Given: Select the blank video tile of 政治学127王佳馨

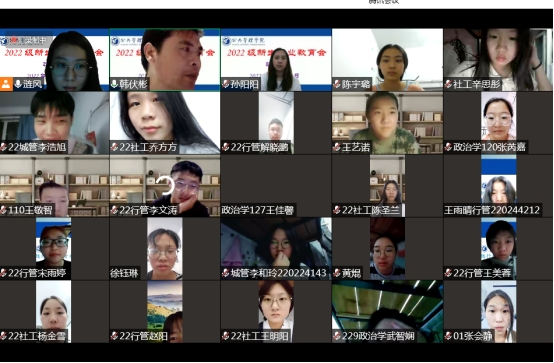Looking at the screenshot, I should [x=276, y=186].
